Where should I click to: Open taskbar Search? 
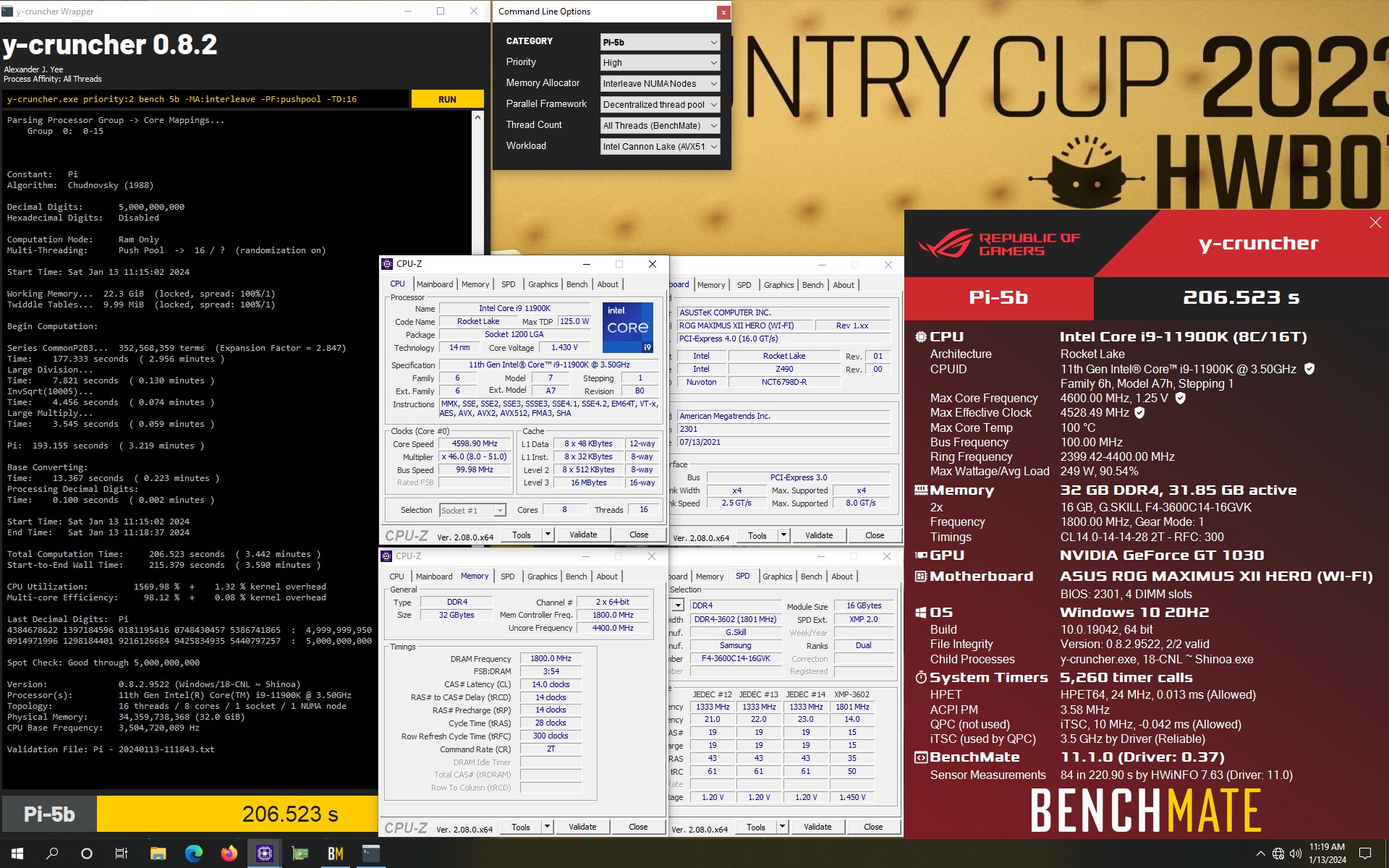point(52,854)
